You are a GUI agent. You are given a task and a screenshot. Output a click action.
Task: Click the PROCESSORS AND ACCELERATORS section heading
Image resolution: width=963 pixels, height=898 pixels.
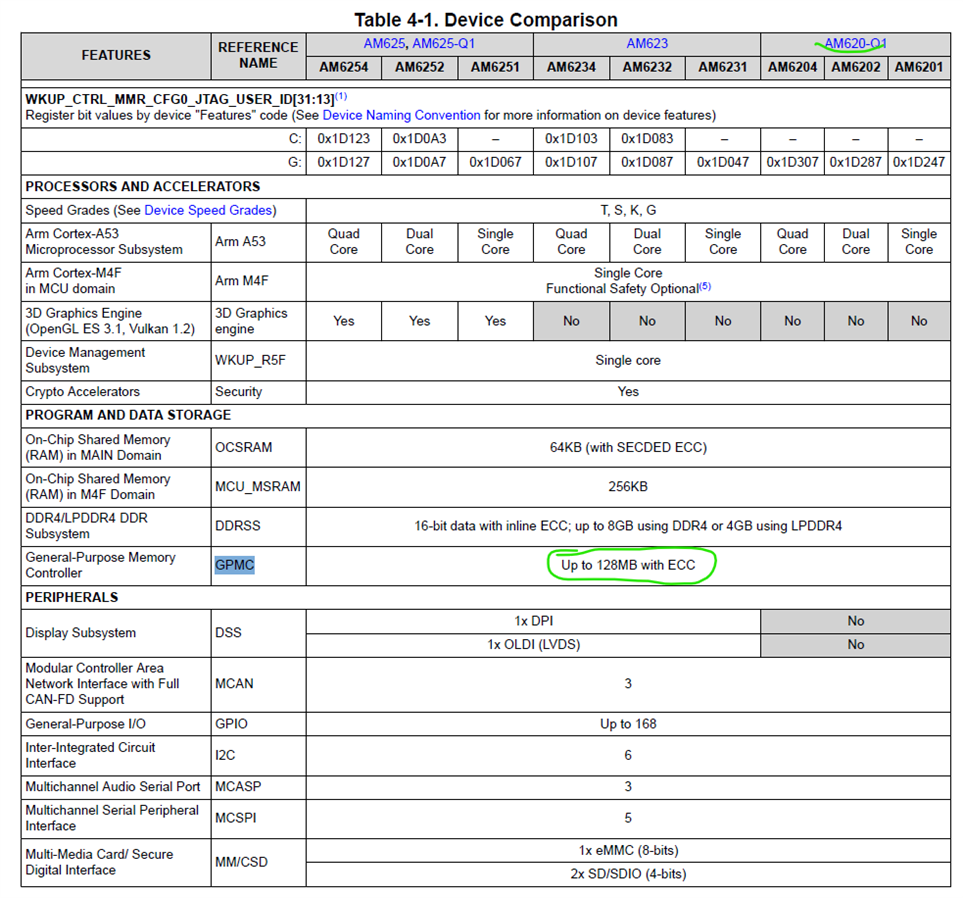142,186
